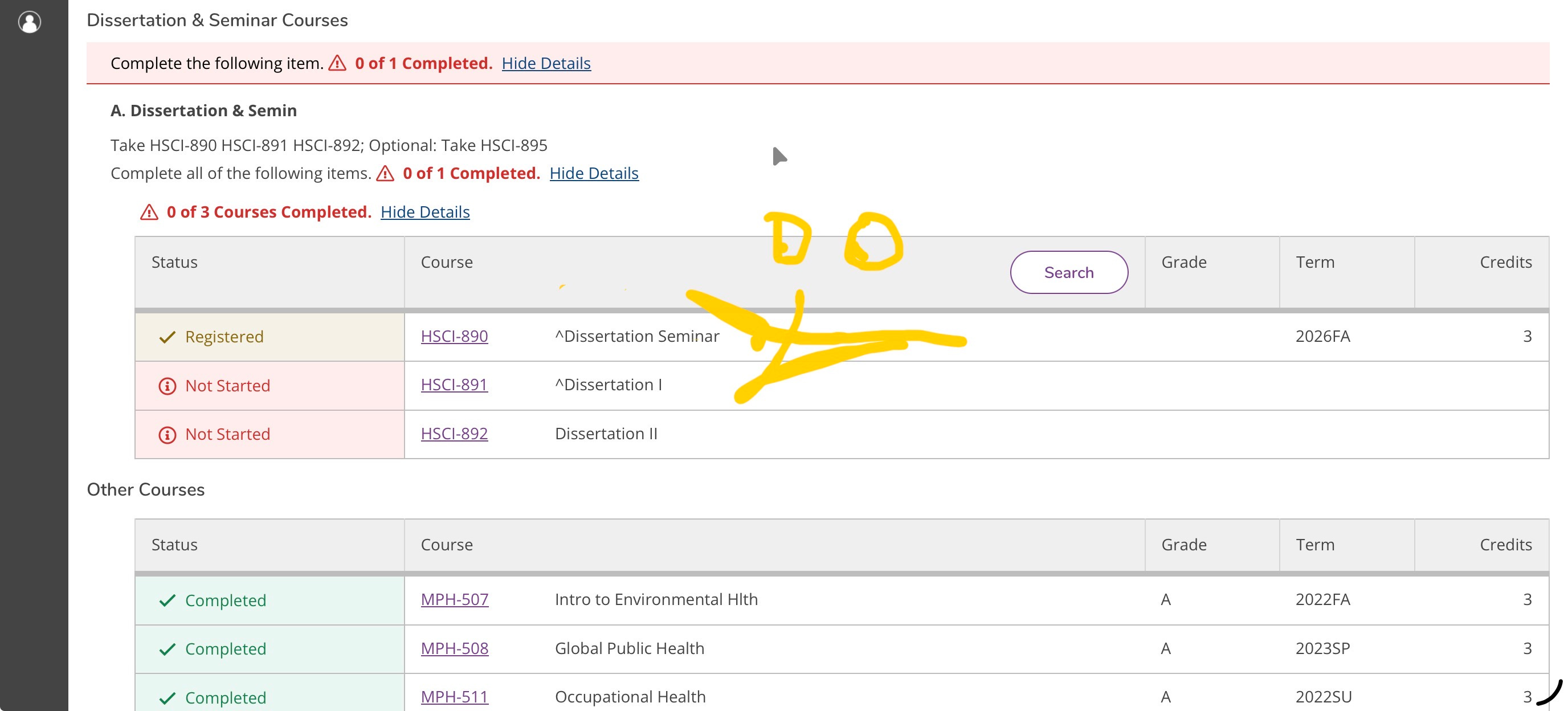The height and width of the screenshot is (711, 1568).
Task: Click the Other Courses heading
Action: click(x=145, y=489)
